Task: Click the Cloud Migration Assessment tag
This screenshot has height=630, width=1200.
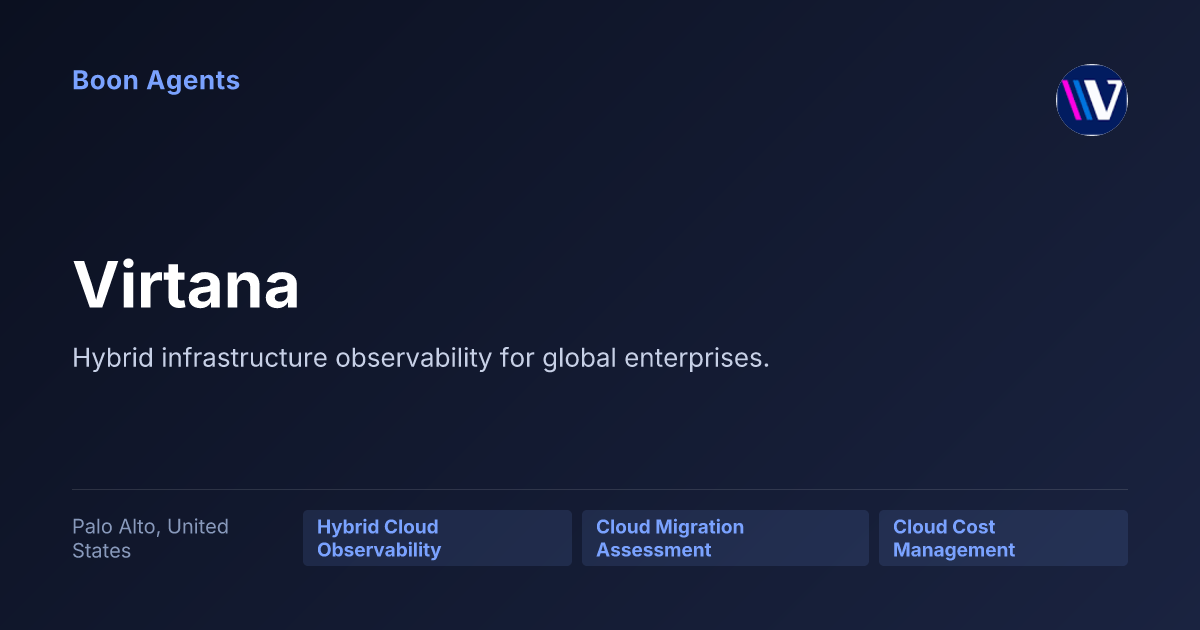Action: [725, 538]
